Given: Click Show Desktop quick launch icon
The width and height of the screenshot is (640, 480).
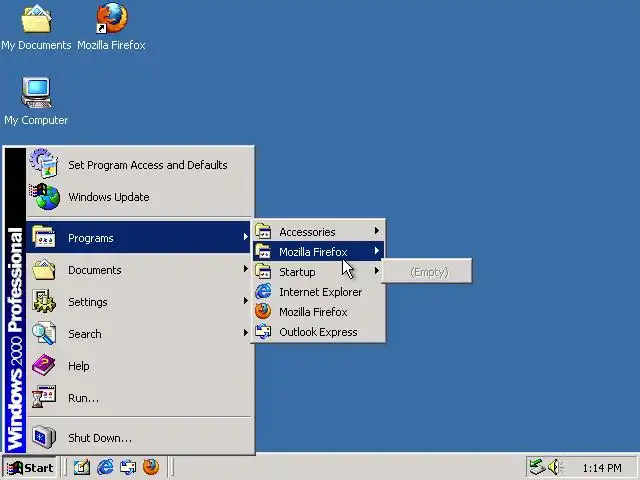Looking at the screenshot, I should 82,467.
